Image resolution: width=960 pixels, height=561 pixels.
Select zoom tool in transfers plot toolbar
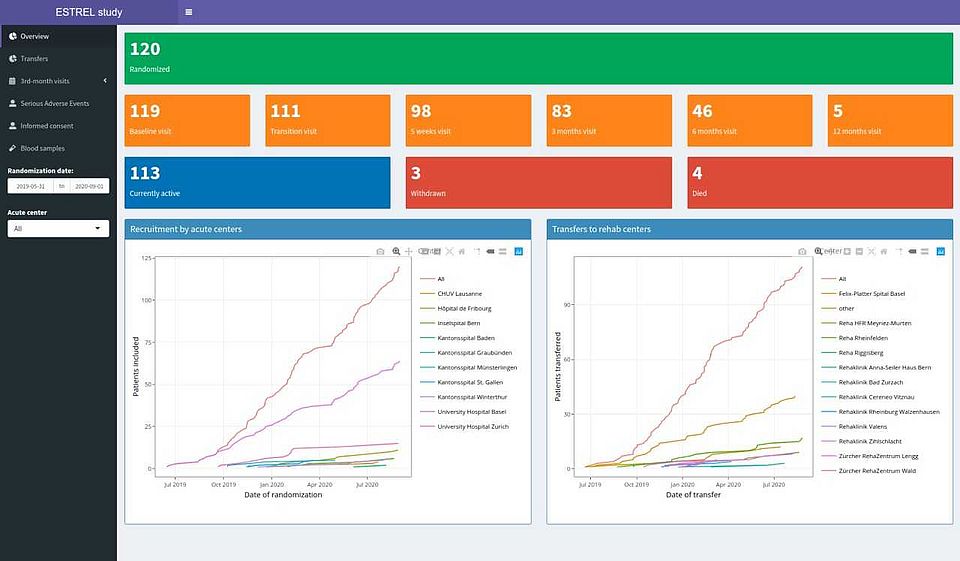coord(818,251)
